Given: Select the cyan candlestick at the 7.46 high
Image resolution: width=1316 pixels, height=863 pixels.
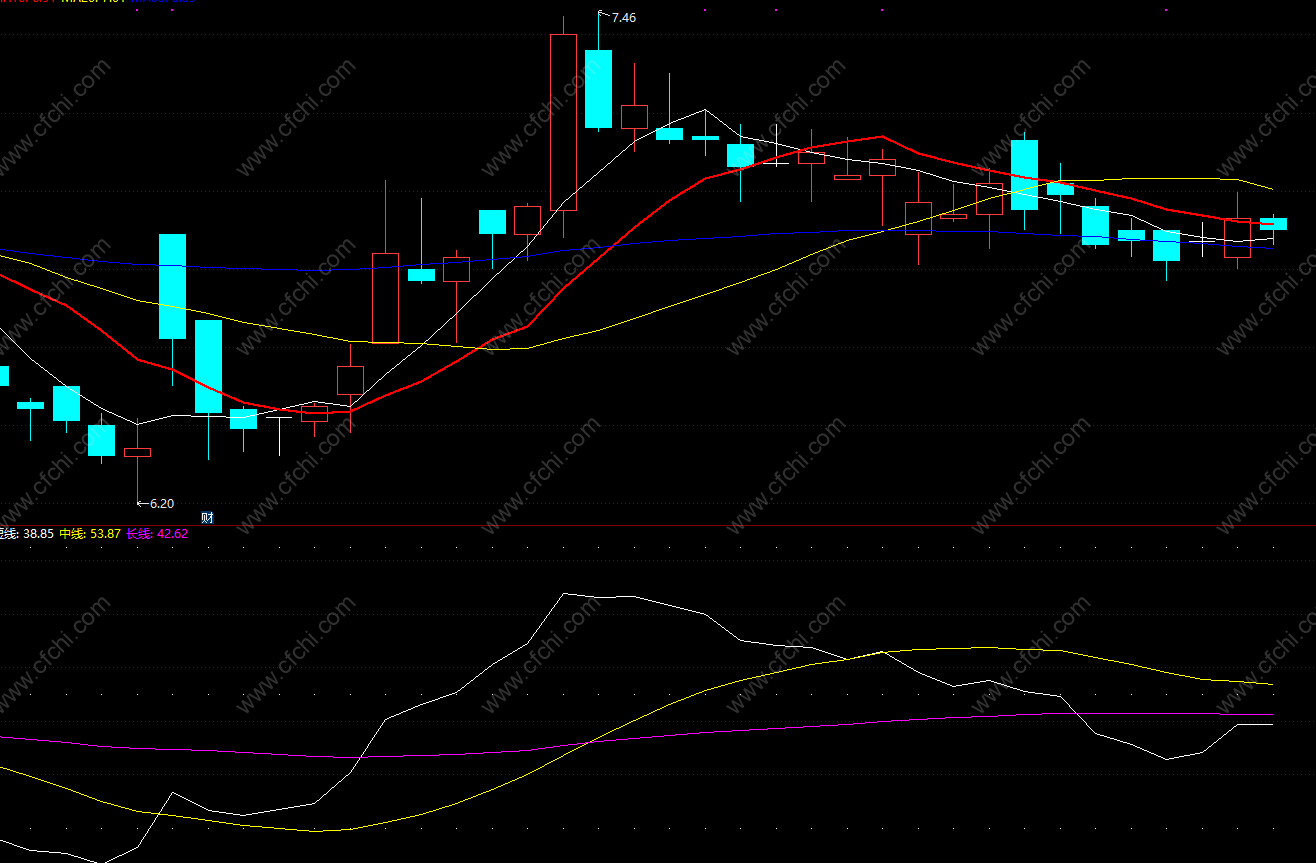Looking at the screenshot, I should (x=598, y=89).
